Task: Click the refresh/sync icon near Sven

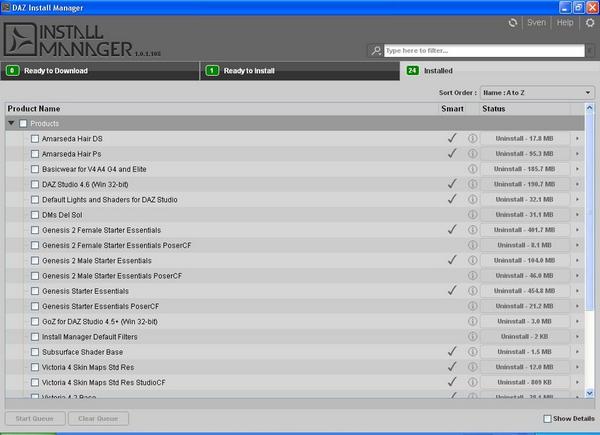Action: [x=513, y=23]
